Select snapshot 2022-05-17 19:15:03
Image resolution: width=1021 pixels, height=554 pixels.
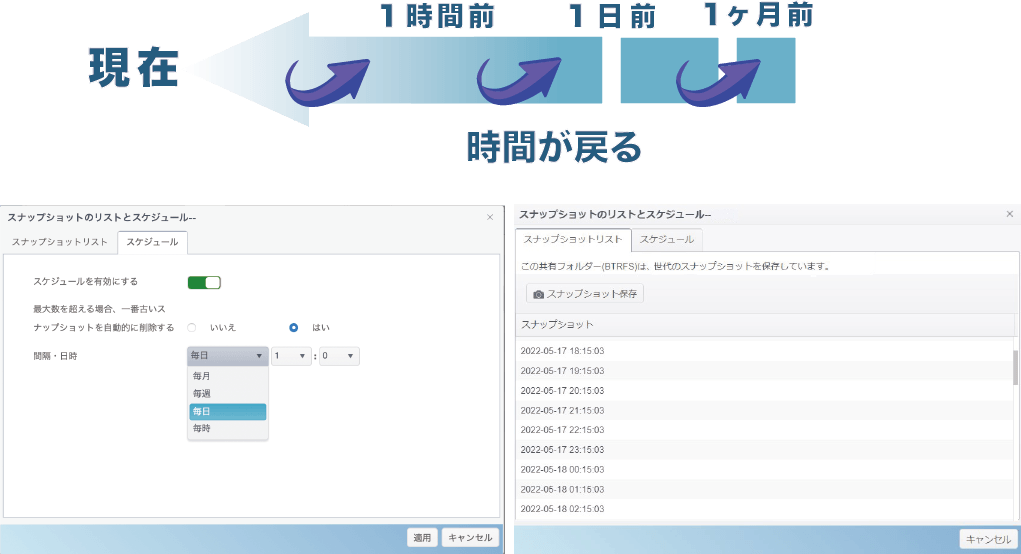tap(764, 371)
